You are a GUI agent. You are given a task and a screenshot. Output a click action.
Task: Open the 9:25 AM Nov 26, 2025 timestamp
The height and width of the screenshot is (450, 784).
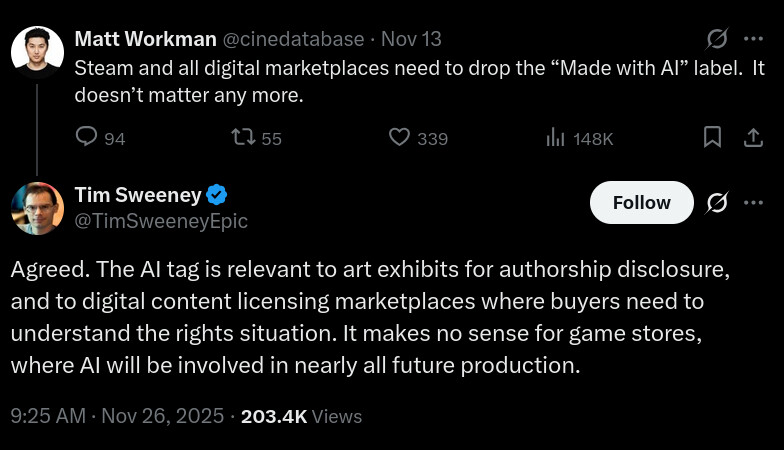click(x=118, y=416)
